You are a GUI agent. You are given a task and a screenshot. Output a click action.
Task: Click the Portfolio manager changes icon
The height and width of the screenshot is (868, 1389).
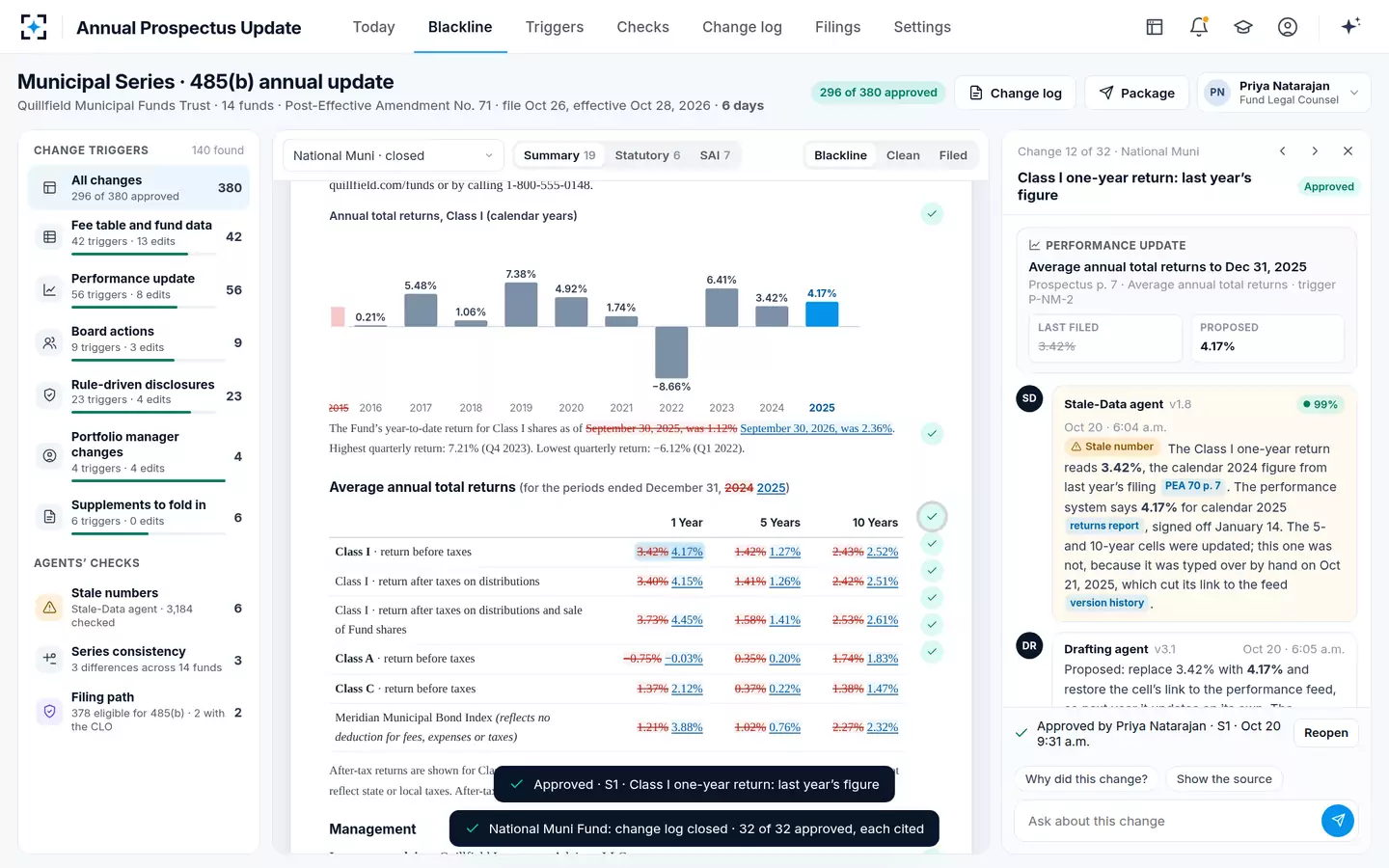(x=49, y=455)
